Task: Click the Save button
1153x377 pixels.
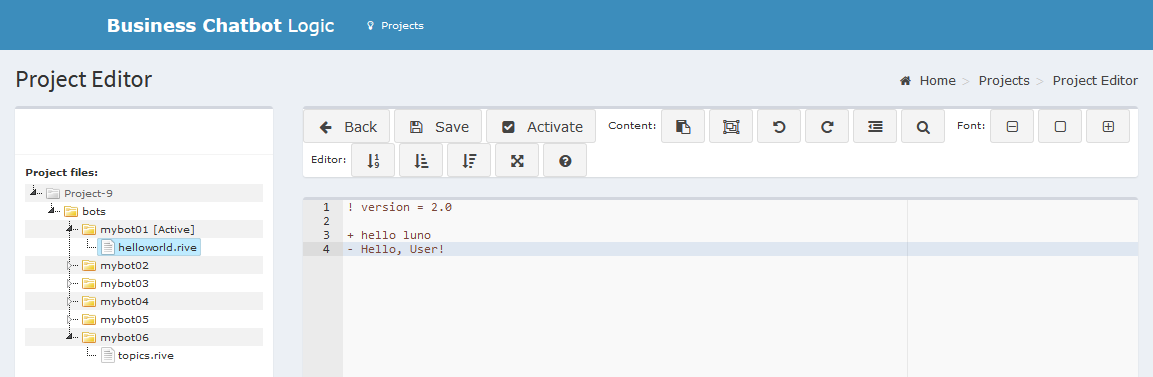Action: [x=438, y=126]
